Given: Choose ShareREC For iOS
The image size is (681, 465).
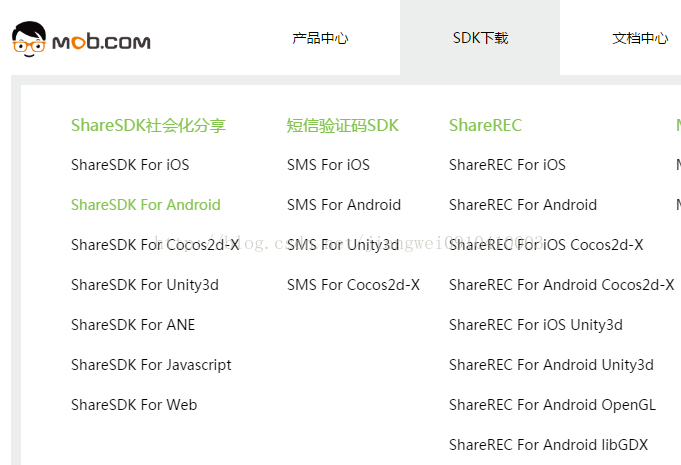Looking at the screenshot, I should (x=507, y=165).
